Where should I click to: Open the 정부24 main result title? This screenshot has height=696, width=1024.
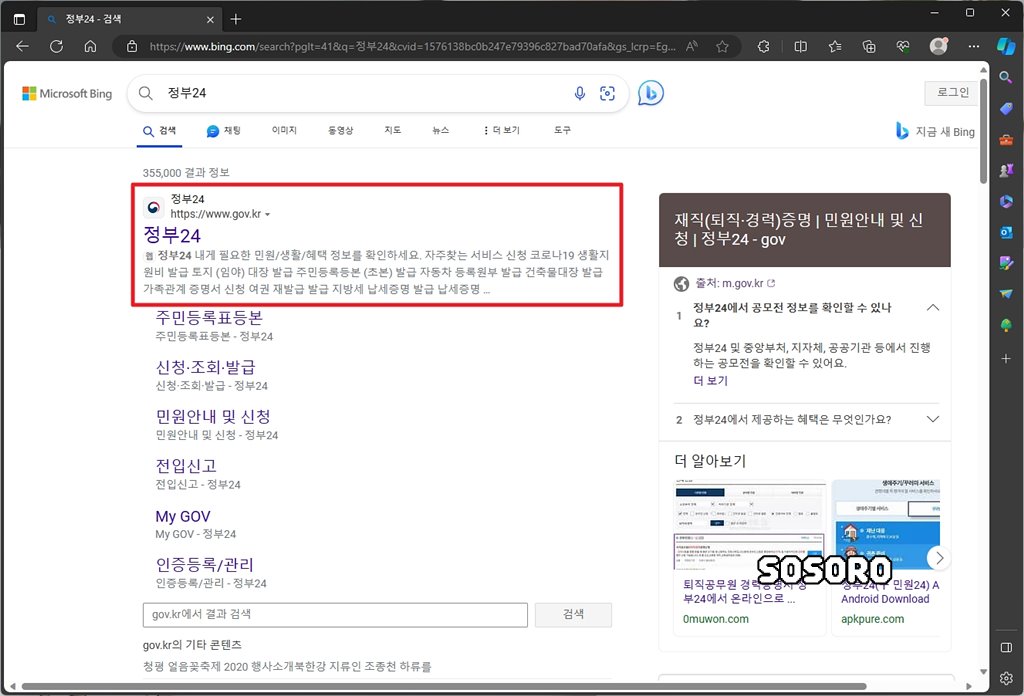click(x=172, y=235)
